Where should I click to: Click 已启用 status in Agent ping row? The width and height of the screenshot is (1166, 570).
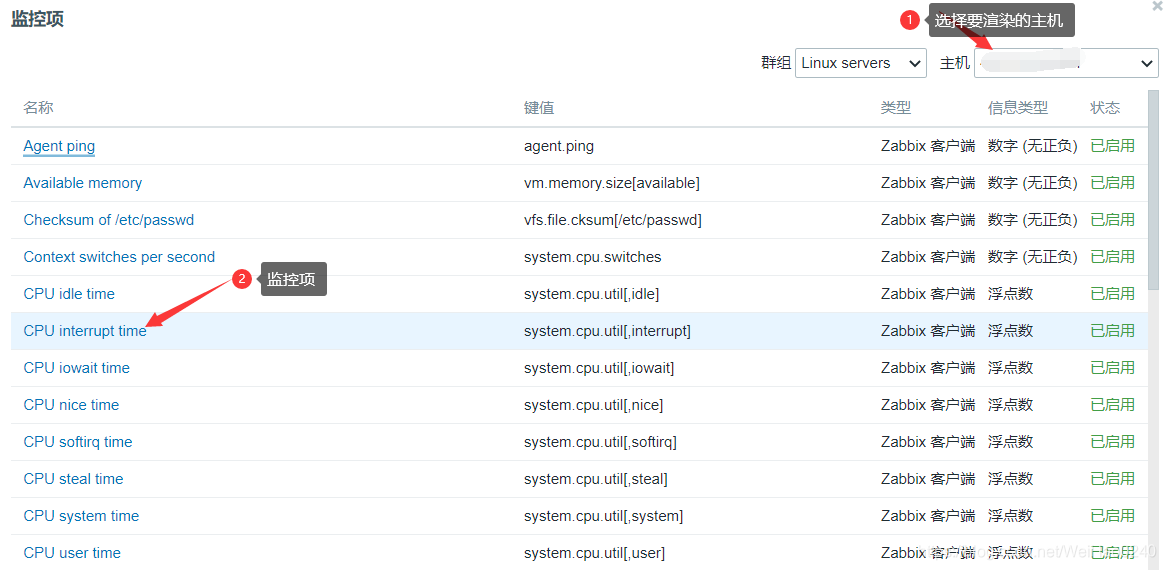tap(1112, 146)
